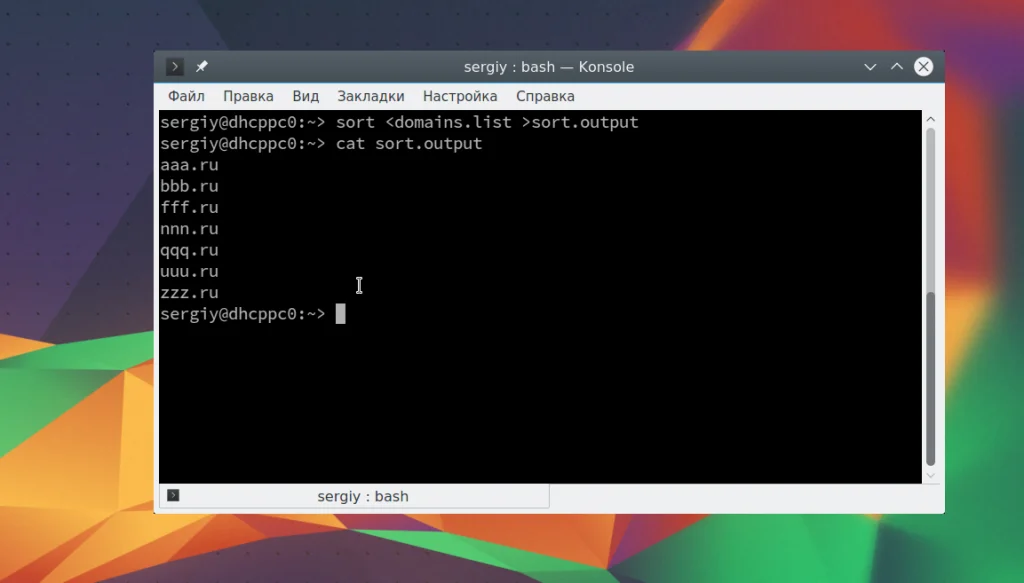1024x583 pixels.
Task: Click the 'cat sort.output' command line
Action: 409,144
